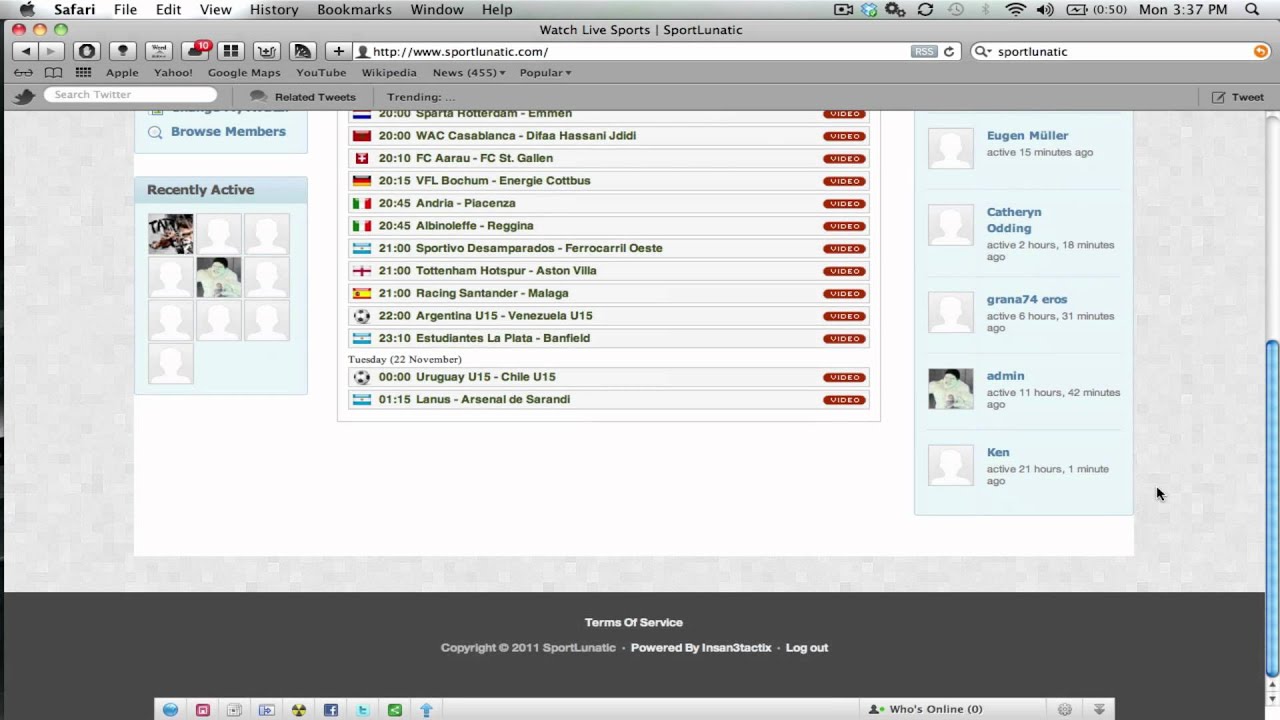Open the Edit menu

(x=168, y=9)
